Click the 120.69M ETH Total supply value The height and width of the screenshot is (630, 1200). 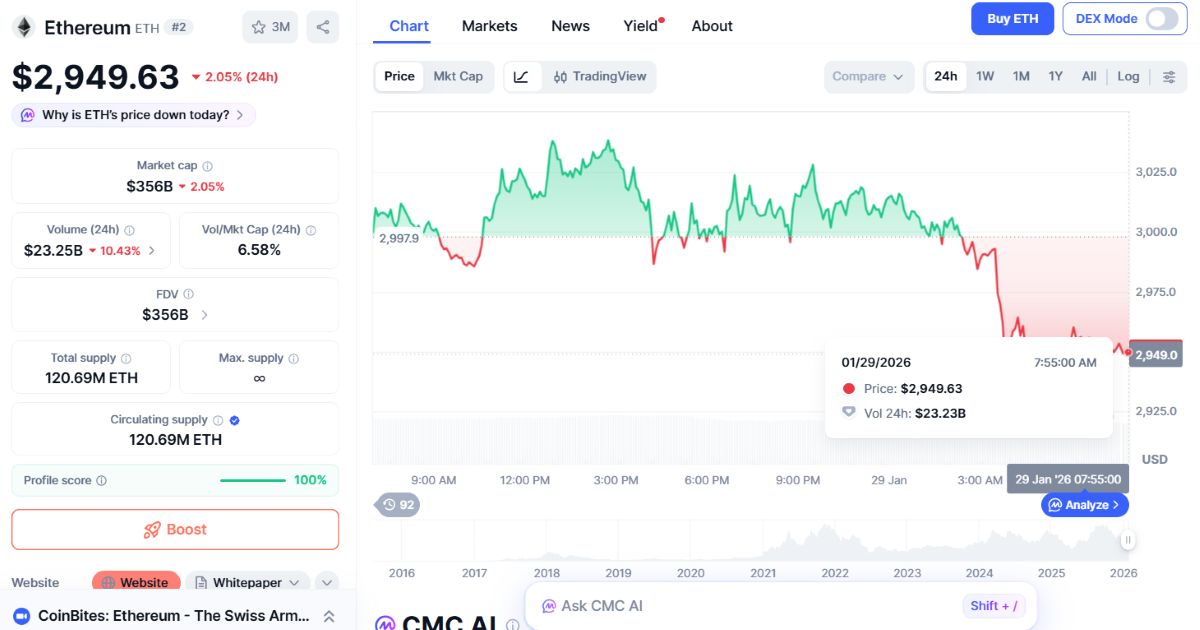point(92,378)
